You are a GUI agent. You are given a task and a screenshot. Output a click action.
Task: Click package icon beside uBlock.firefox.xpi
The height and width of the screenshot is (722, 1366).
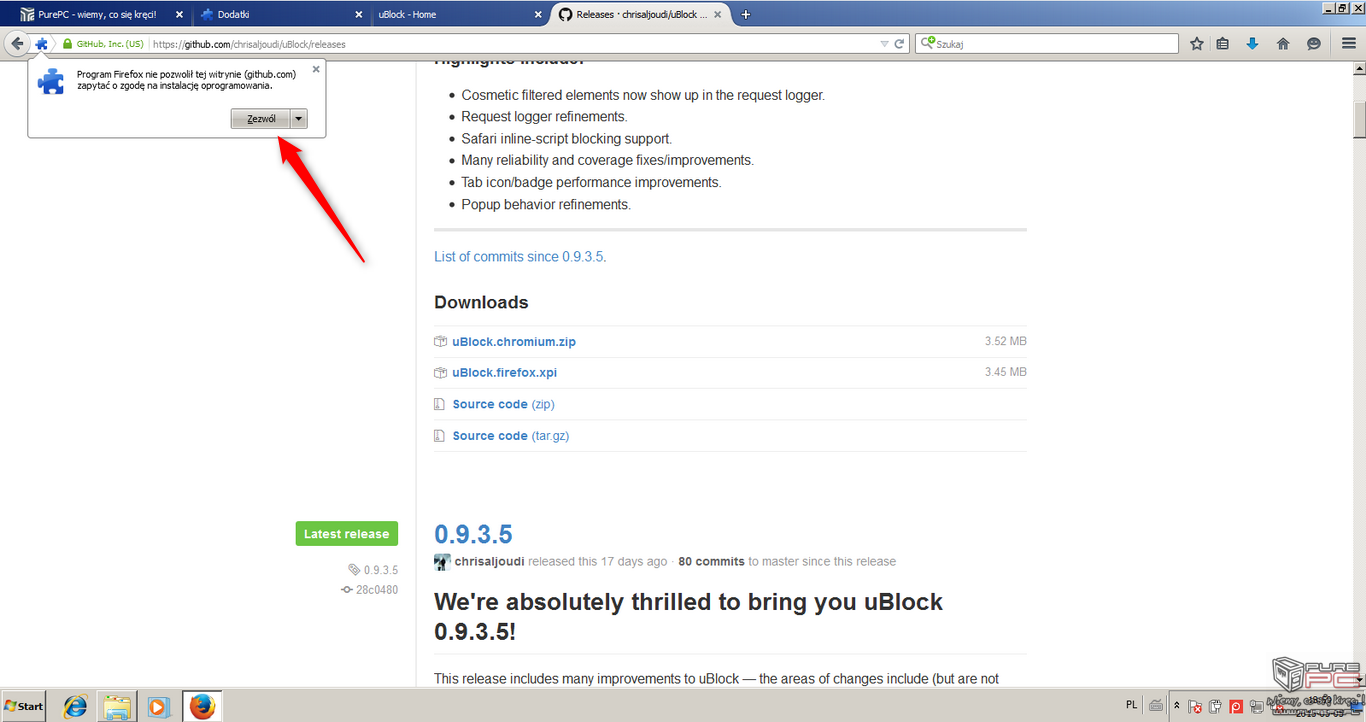[x=440, y=373]
